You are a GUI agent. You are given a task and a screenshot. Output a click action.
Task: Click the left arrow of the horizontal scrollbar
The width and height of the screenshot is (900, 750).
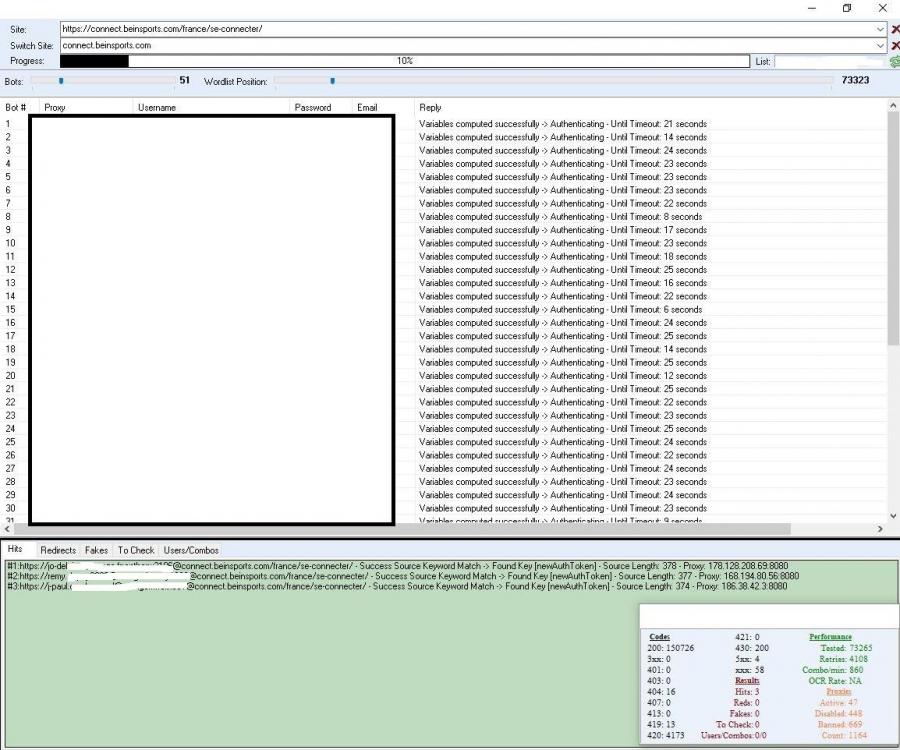coord(8,528)
